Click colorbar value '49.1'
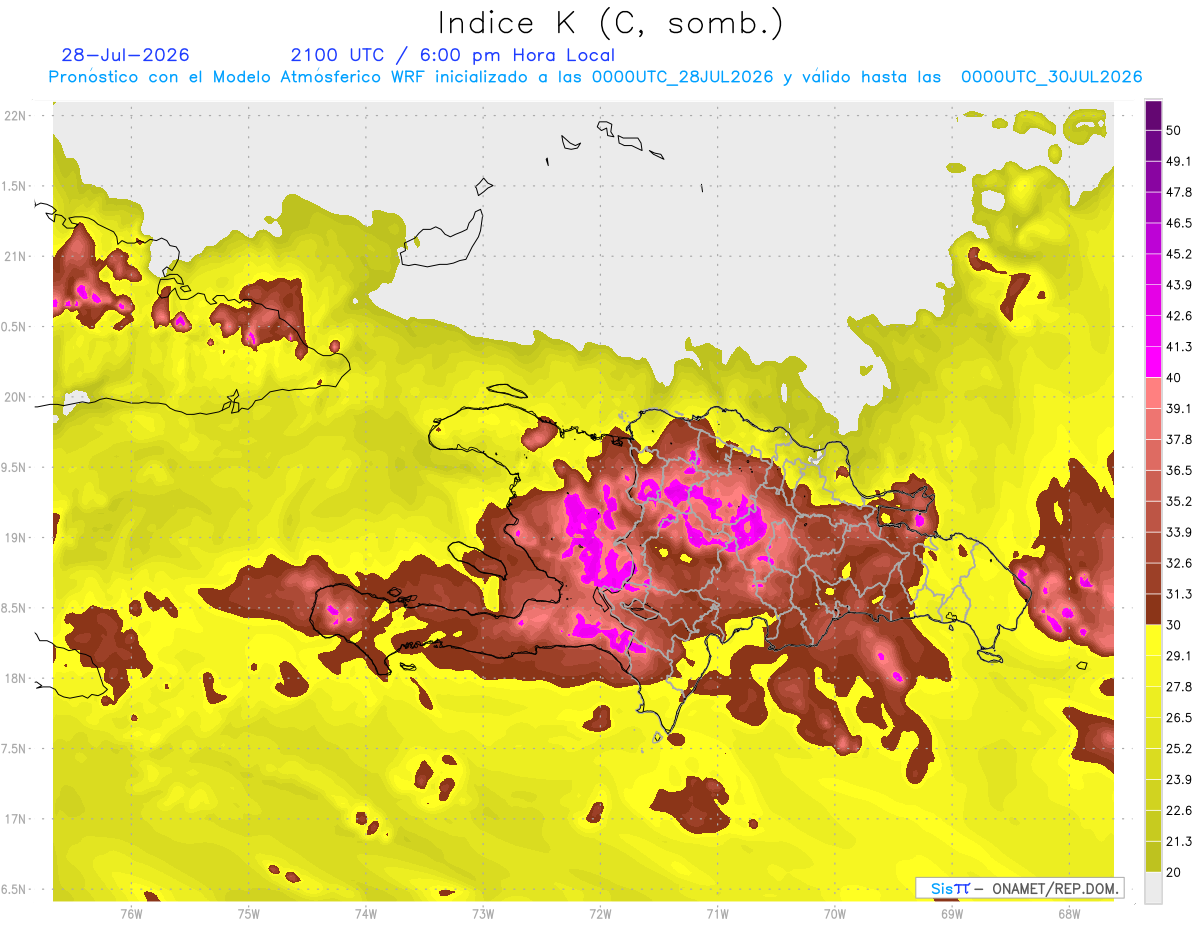1200x927 pixels. click(1179, 161)
